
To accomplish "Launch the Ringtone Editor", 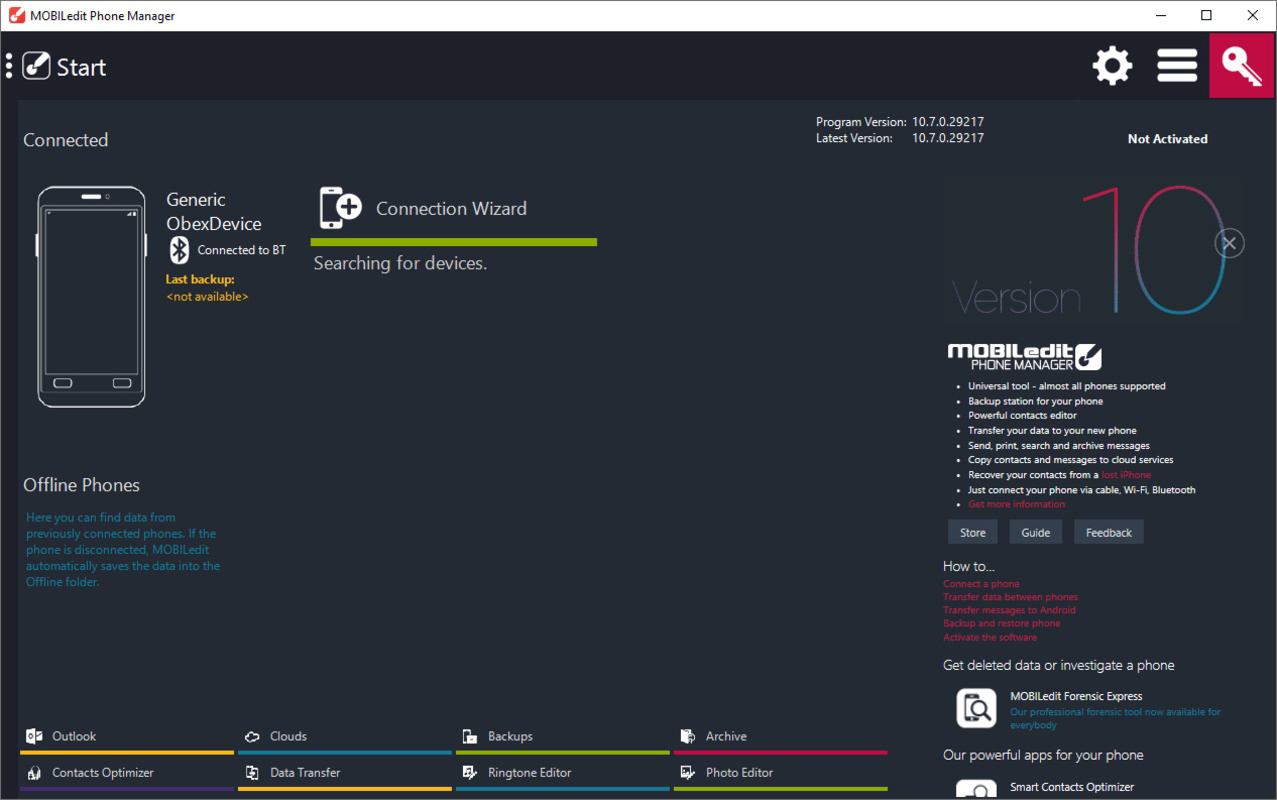I will coord(563,774).
